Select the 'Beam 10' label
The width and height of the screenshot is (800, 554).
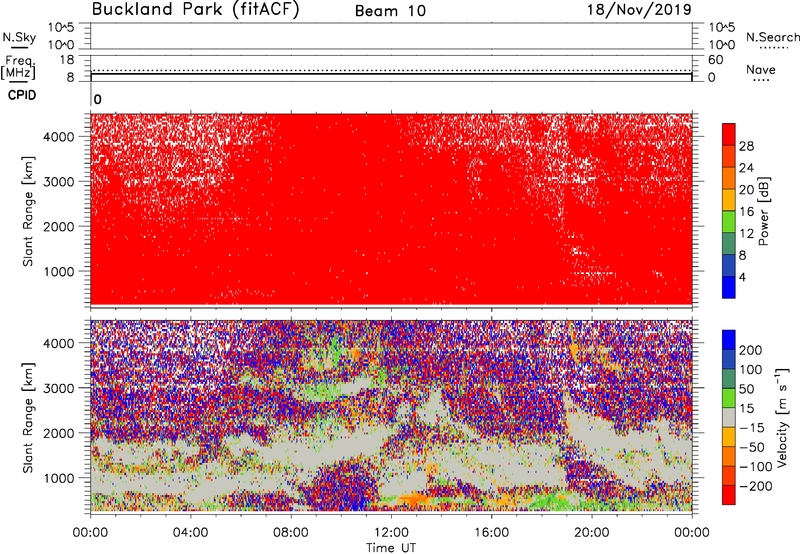(390, 11)
